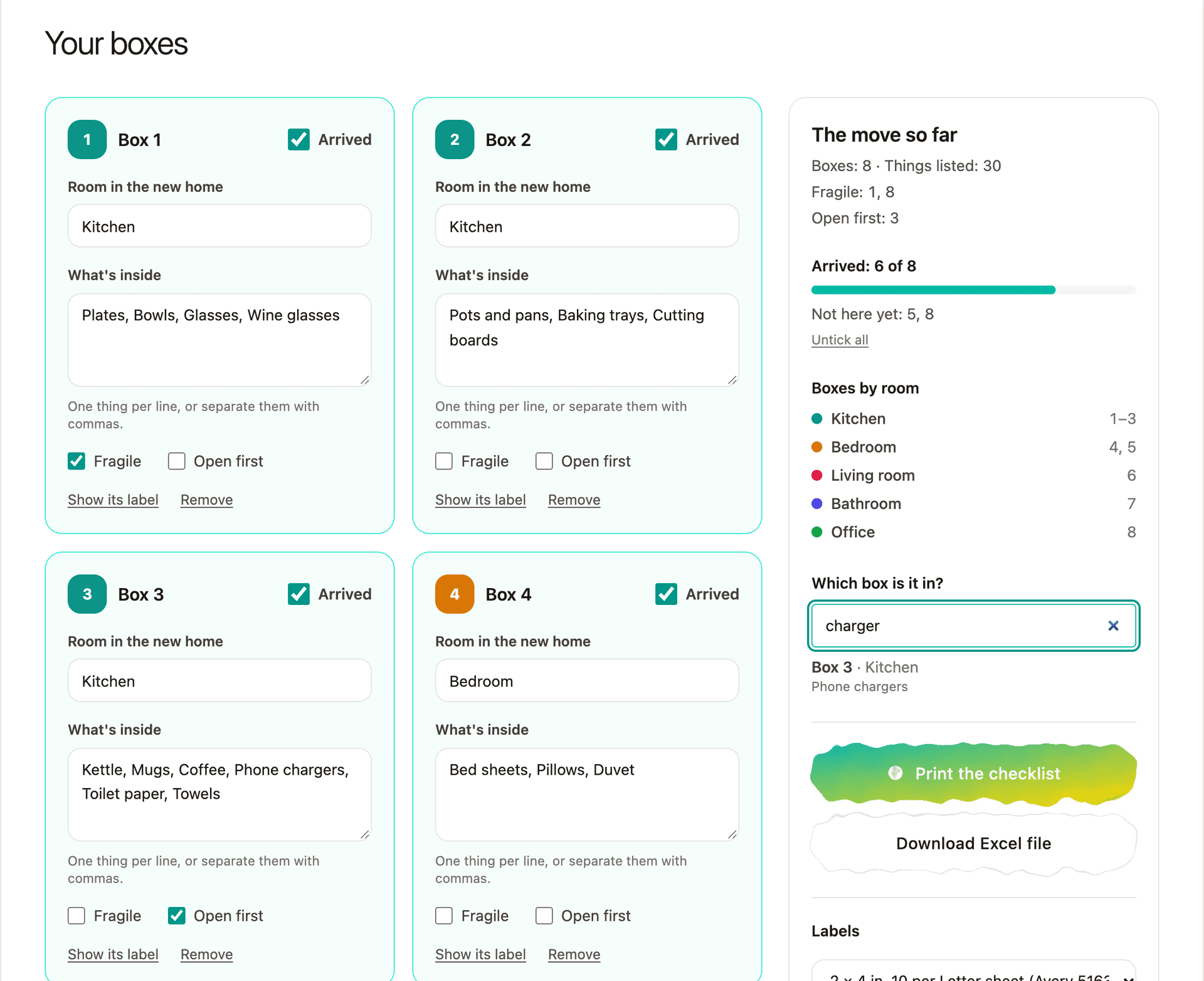This screenshot has width=1204, height=981.
Task: Edit Box 4 room field Bedroom
Action: pyautogui.click(x=587, y=680)
